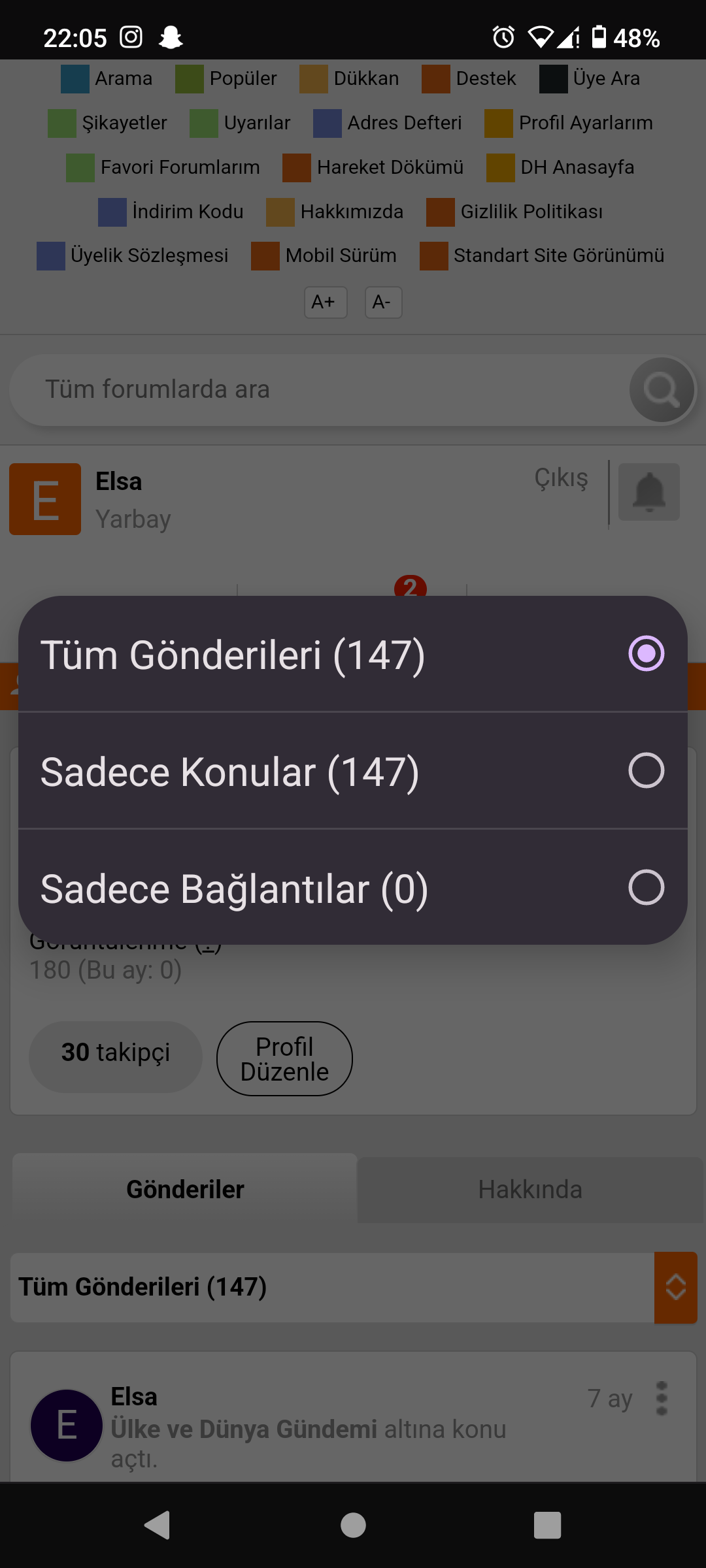Tap the Android home navigation button
706x1568 pixels.
coord(353,1526)
